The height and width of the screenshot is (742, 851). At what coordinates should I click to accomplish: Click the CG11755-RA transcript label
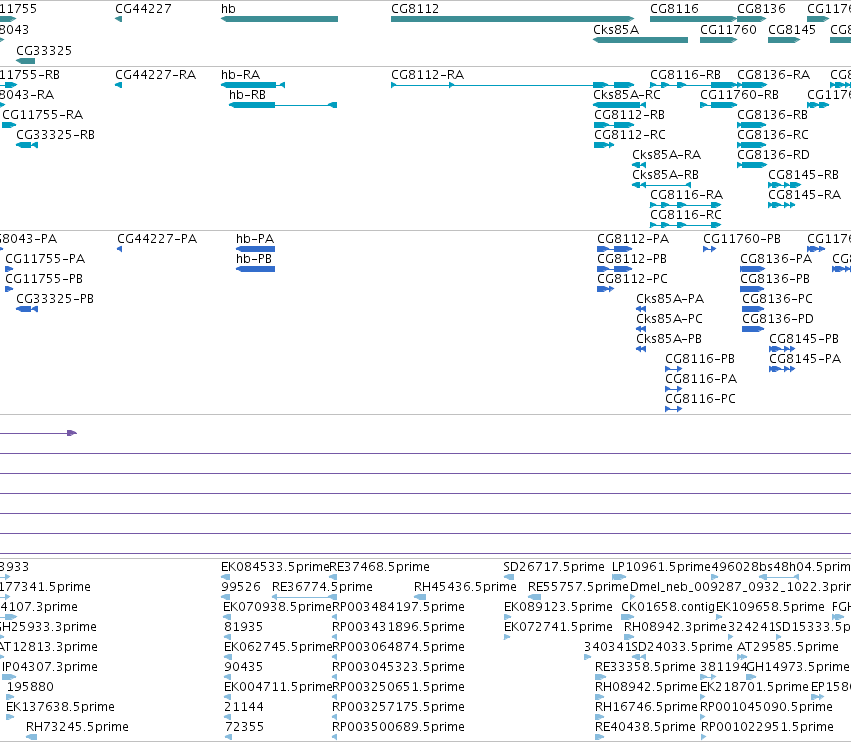(x=43, y=115)
